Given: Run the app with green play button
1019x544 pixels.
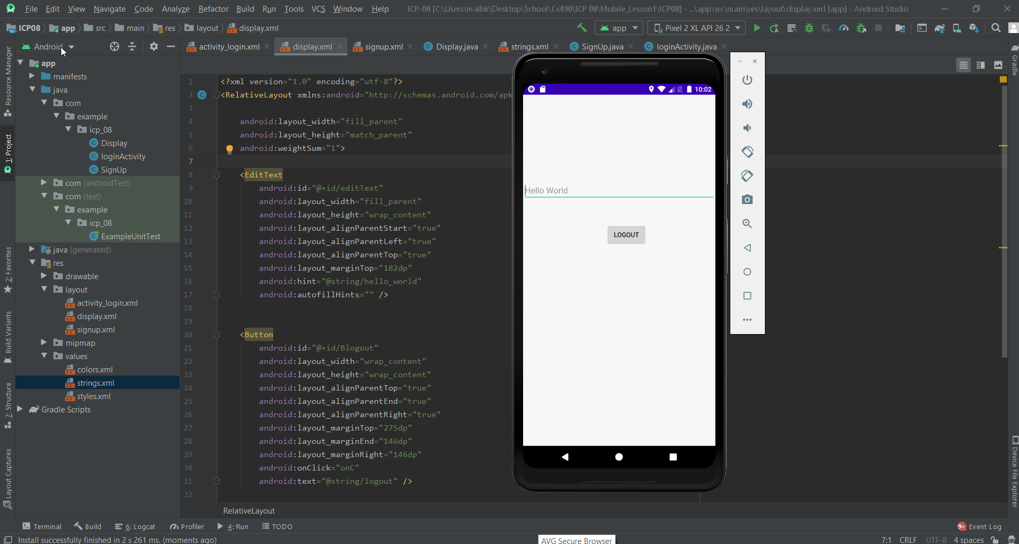Looking at the screenshot, I should (756, 28).
